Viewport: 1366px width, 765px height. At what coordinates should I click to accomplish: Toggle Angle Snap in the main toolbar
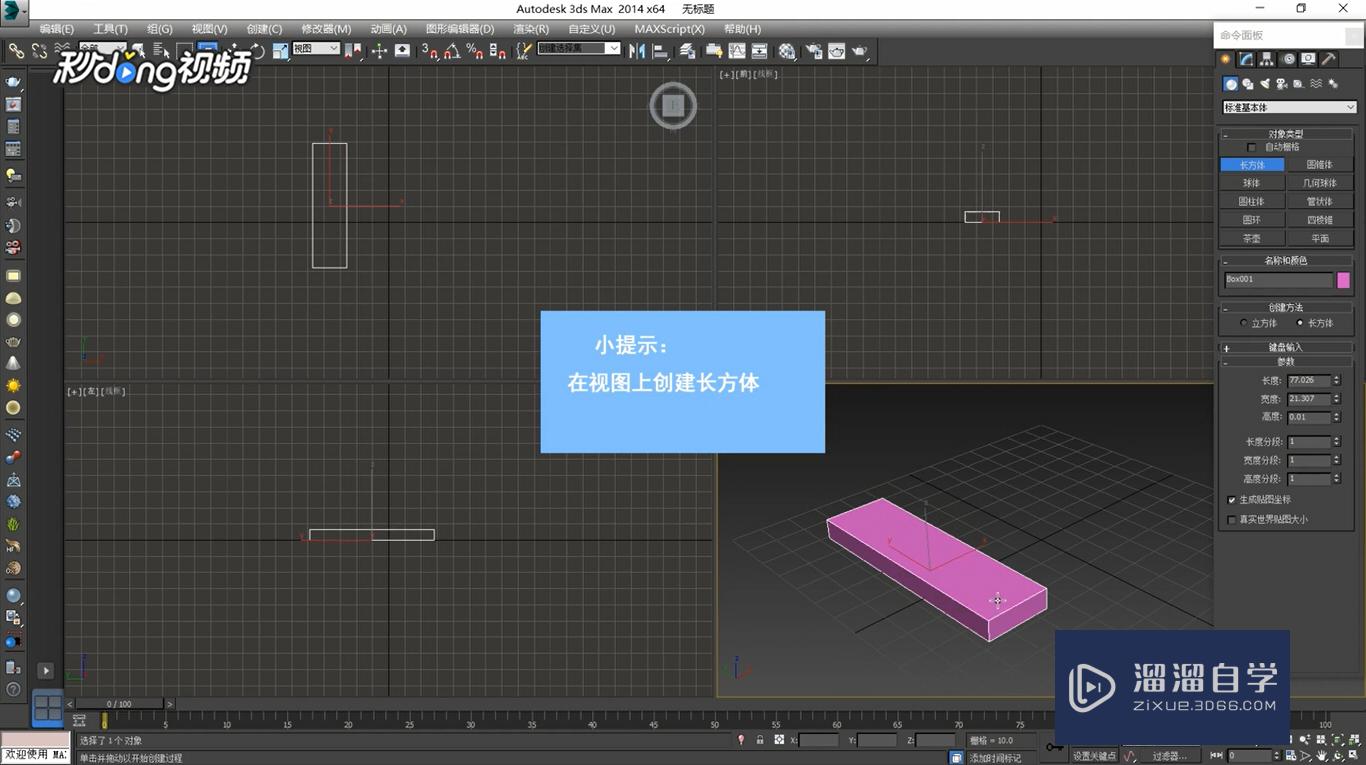click(453, 51)
